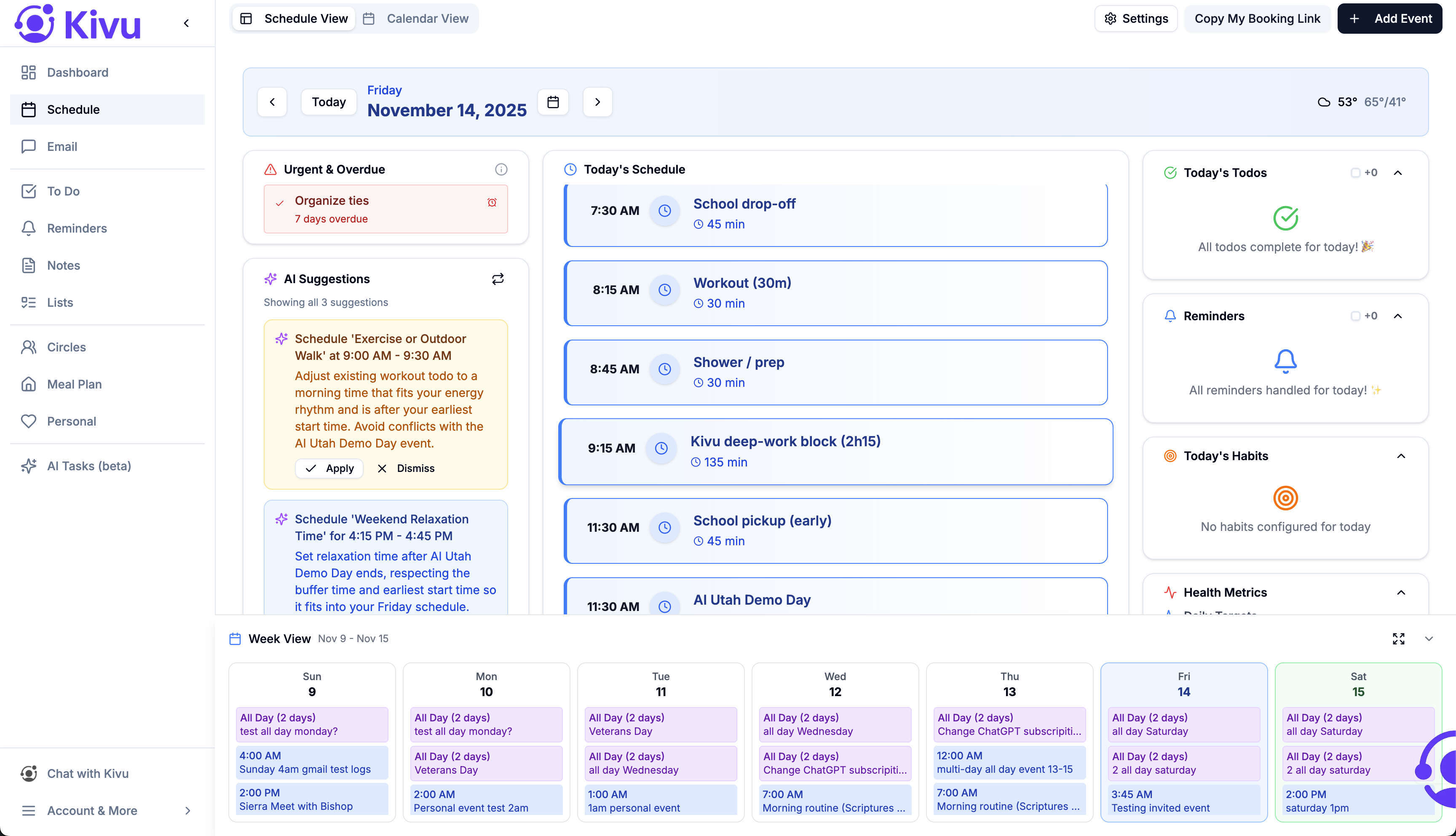This screenshot has width=1456, height=836.
Task: Collapse the sidebar with the arrow
Action: [187, 24]
